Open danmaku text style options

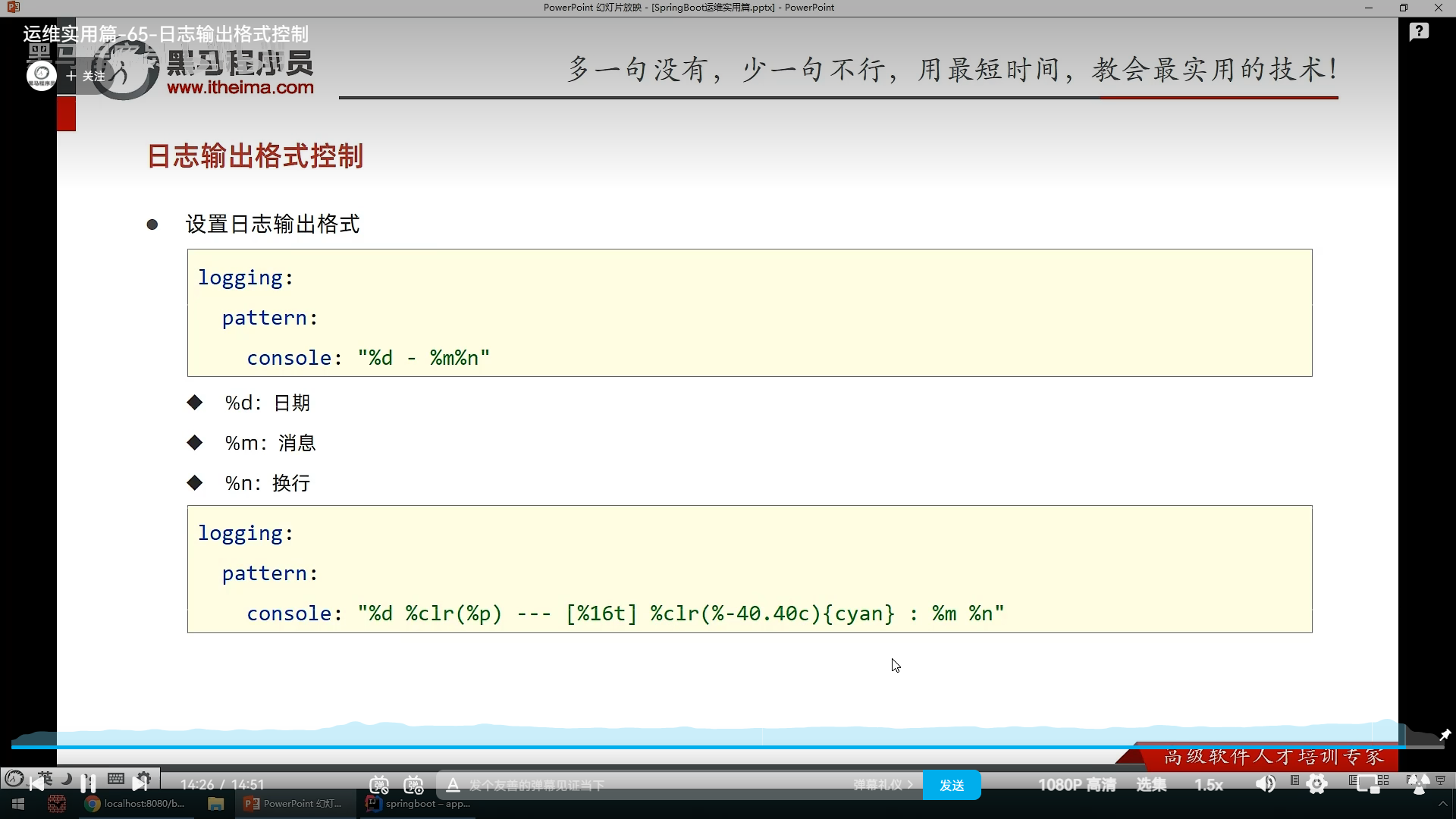pyautogui.click(x=453, y=785)
